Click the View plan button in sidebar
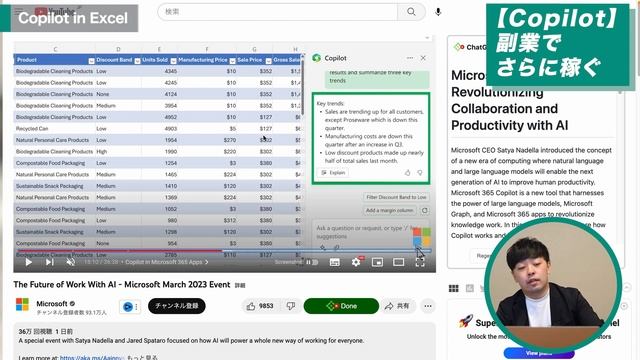Viewport: 640px width, 360px height. 539,353
